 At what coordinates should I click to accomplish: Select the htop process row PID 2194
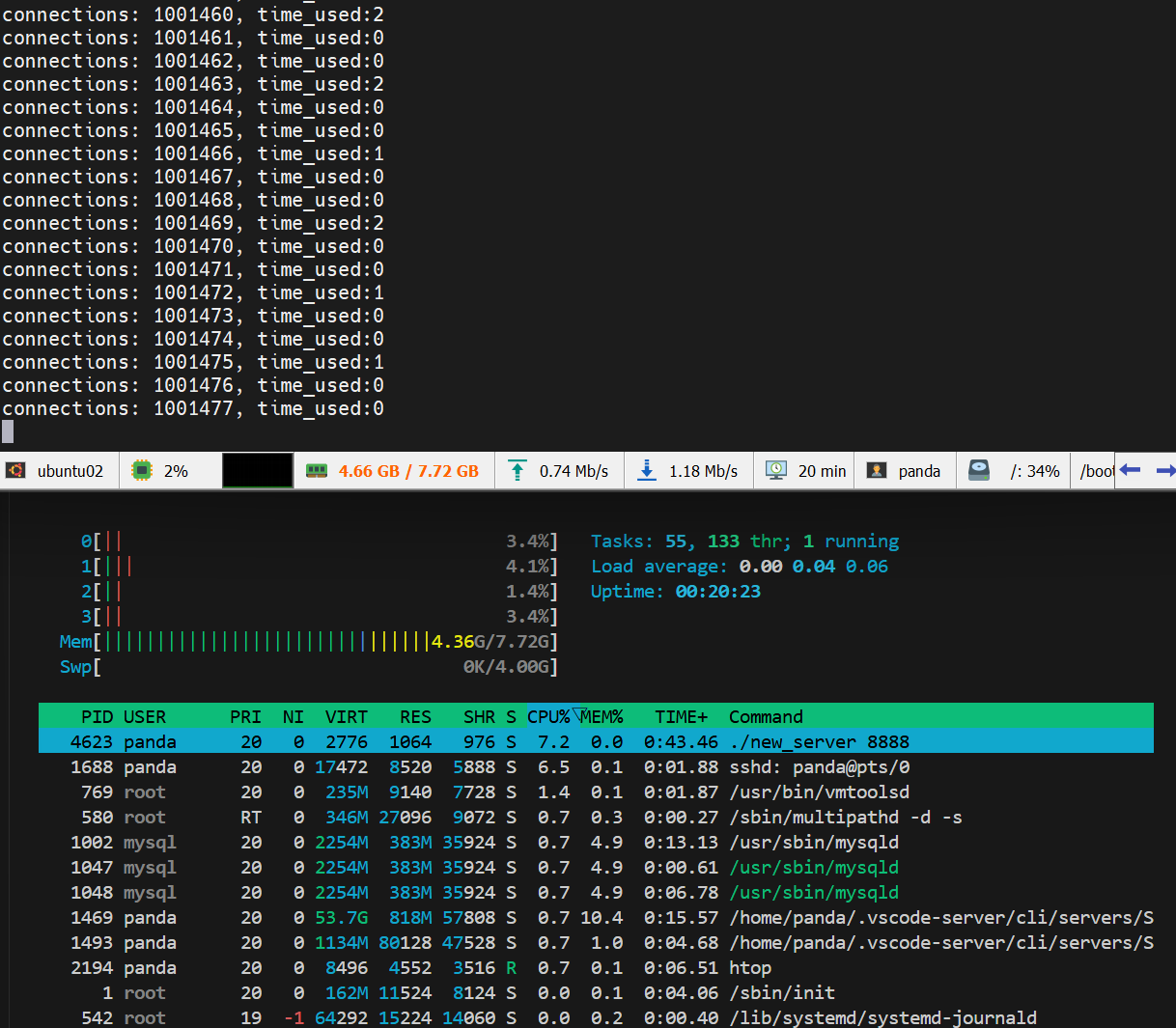596,967
